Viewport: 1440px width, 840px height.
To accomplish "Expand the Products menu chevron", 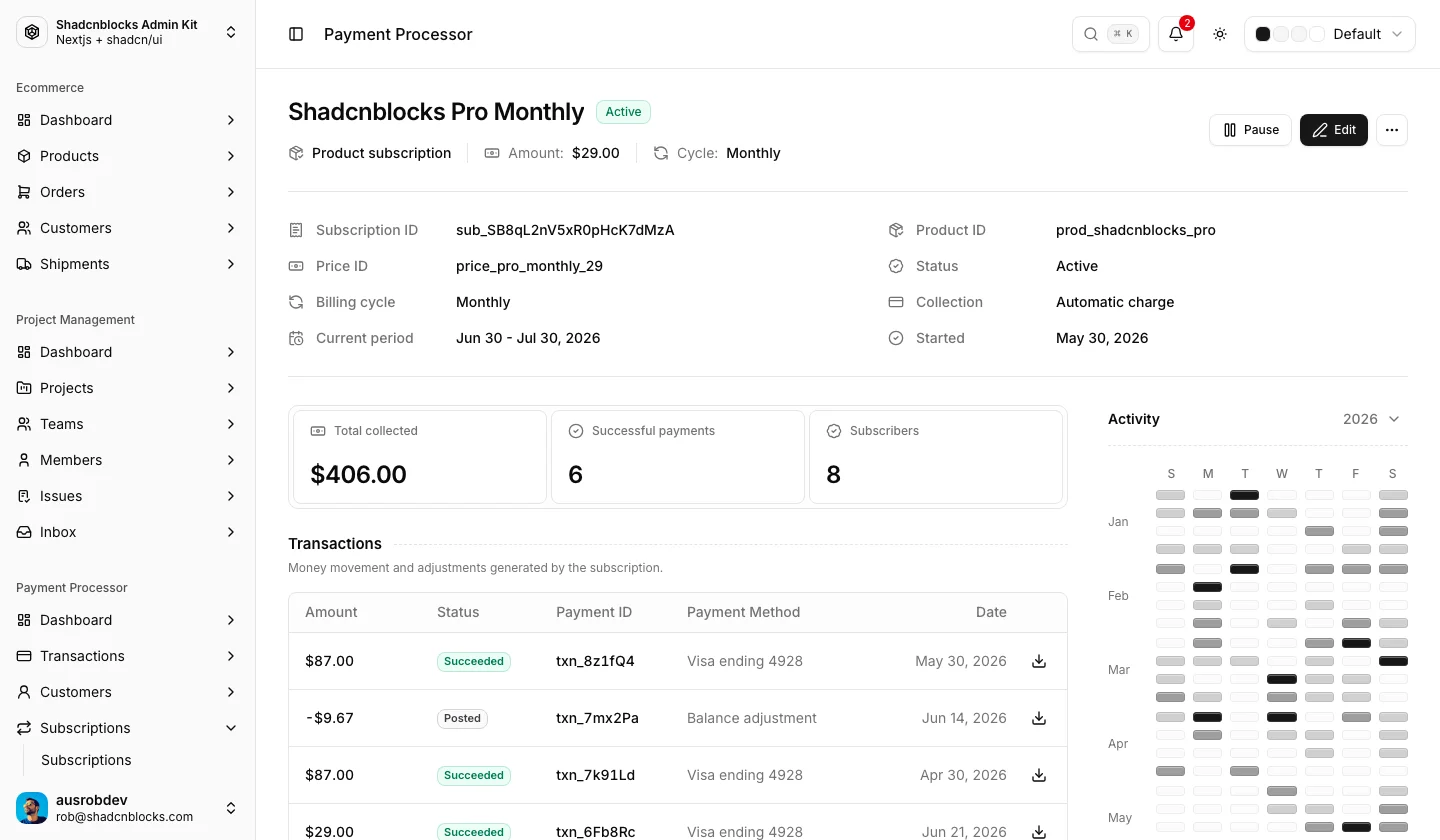I will 231,156.
